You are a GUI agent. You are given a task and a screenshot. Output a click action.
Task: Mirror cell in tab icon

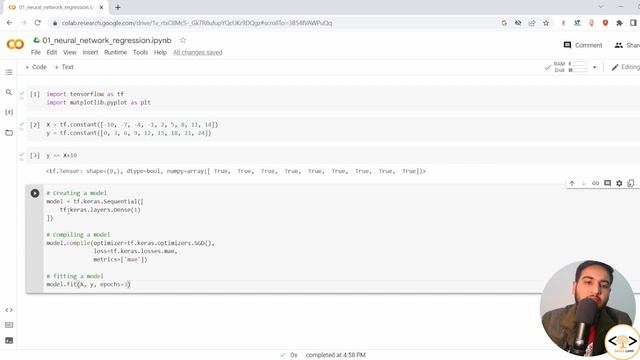pos(631,183)
